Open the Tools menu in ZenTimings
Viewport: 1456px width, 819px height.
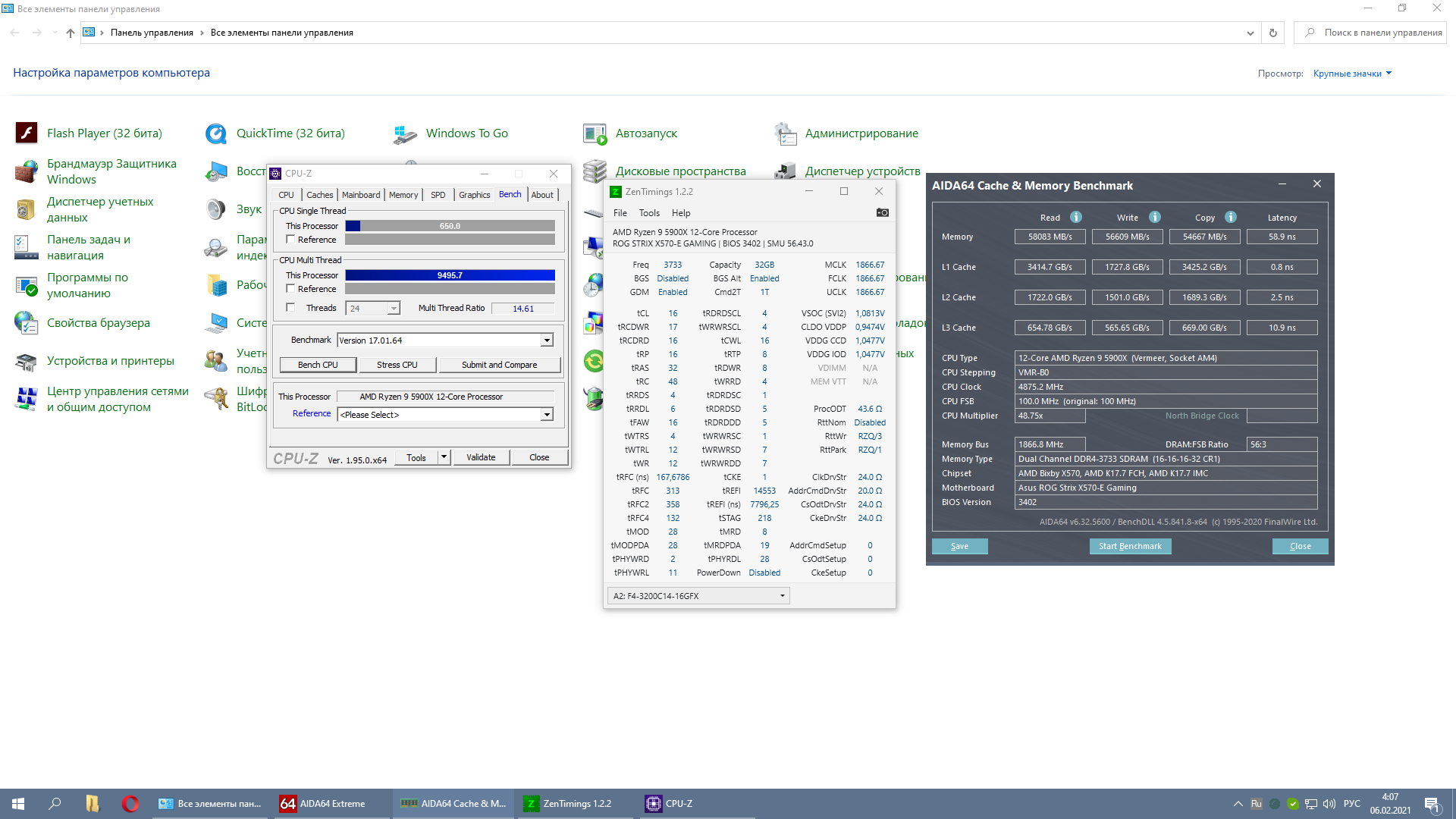click(x=649, y=213)
